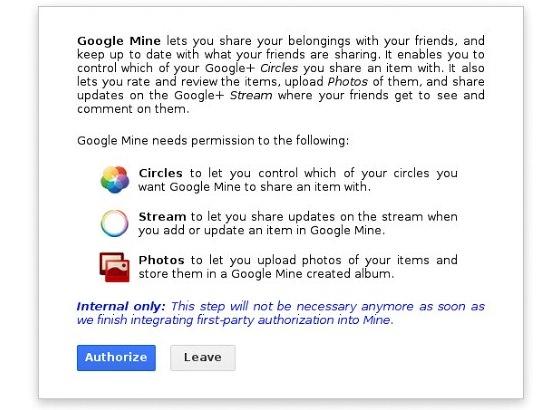This screenshot has width=557, height=410.
Task: Click the bold Google Mine heading text
Action: pyautogui.click(x=119, y=41)
